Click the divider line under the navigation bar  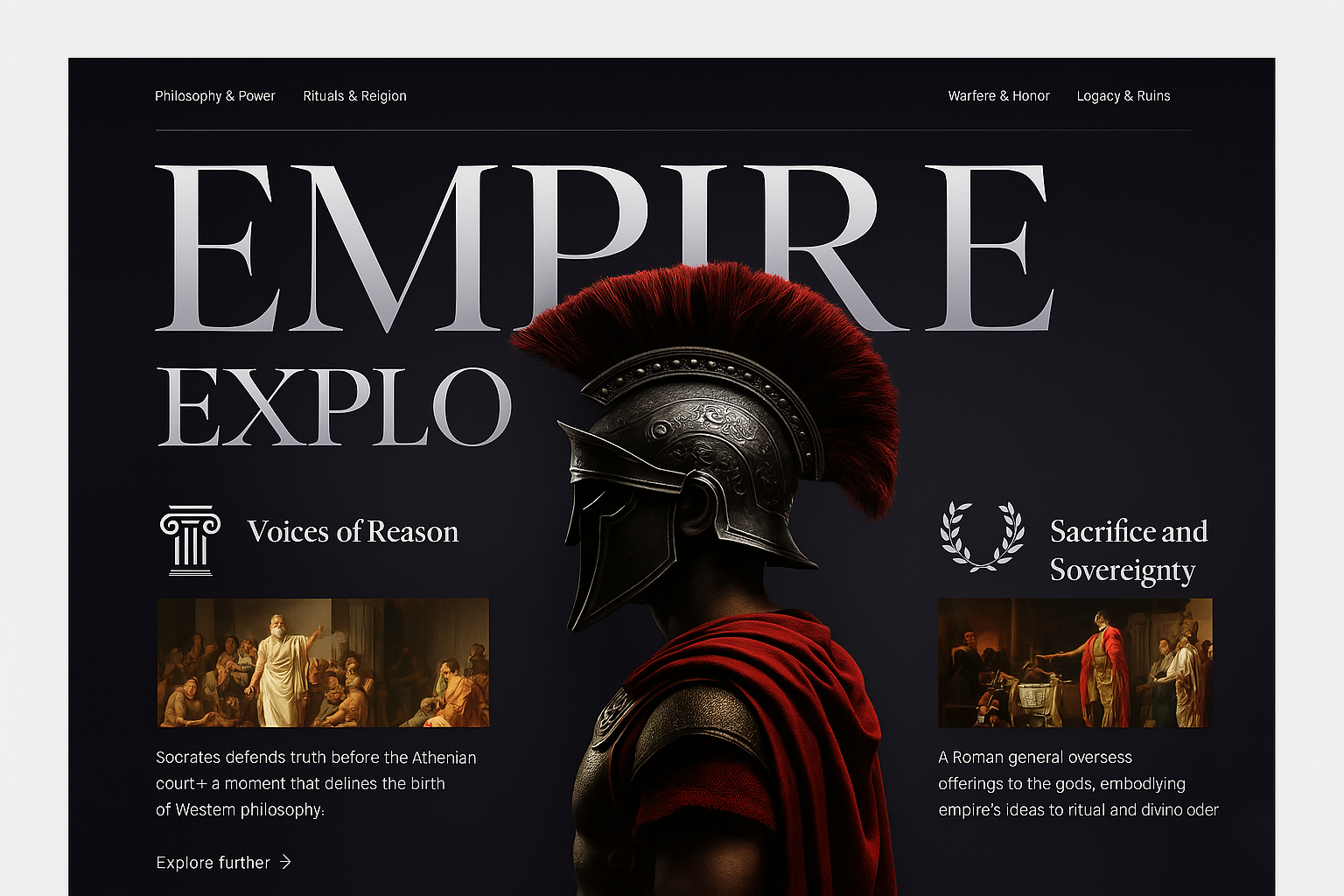672,128
